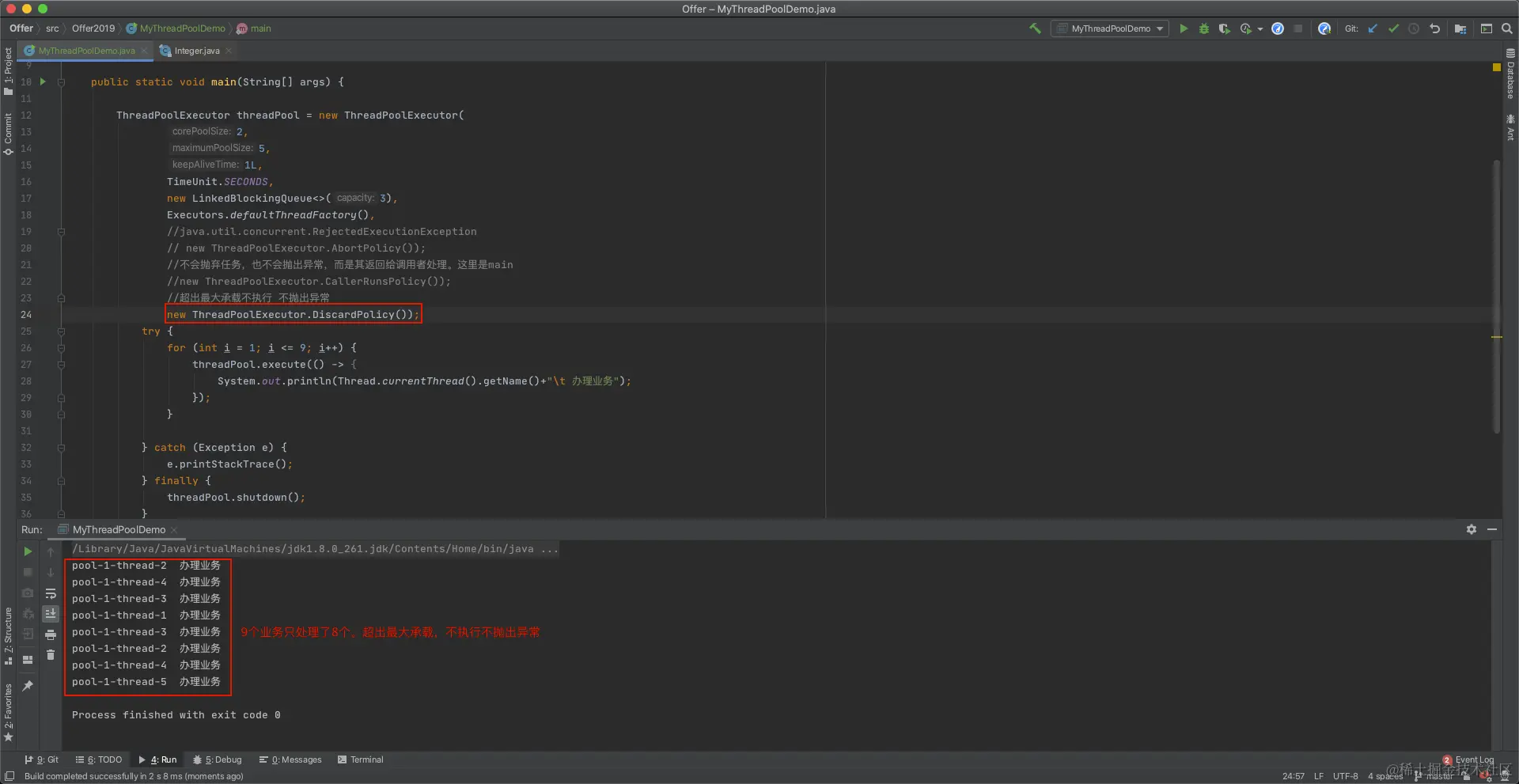Open Project Structure from the toolbar

(x=1460, y=28)
